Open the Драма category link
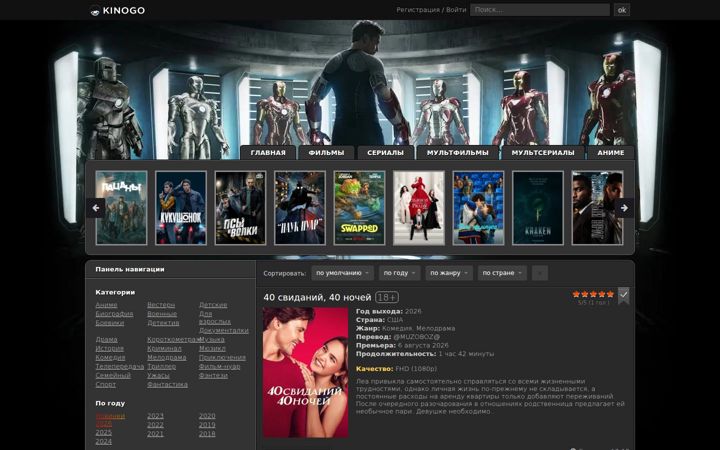Screen dimensions: 720x450 click(107, 339)
